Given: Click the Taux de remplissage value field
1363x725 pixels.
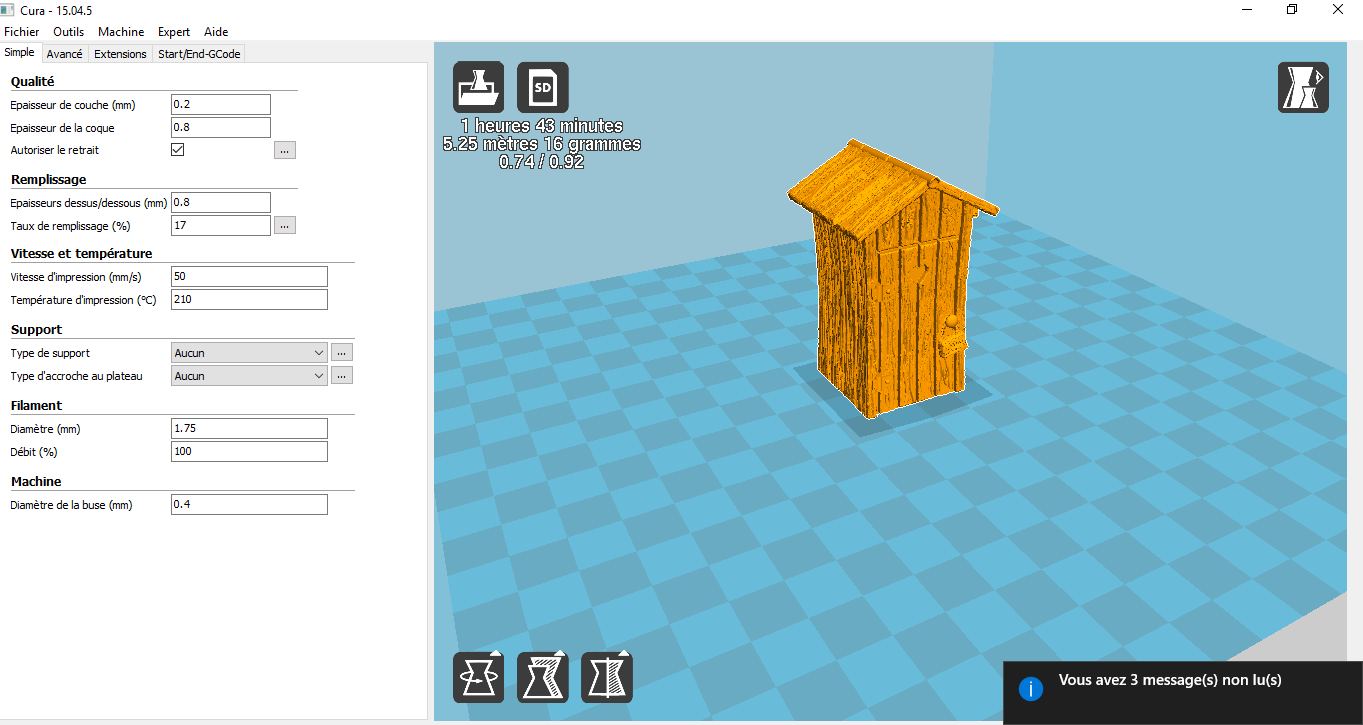Looking at the screenshot, I should click(x=221, y=225).
